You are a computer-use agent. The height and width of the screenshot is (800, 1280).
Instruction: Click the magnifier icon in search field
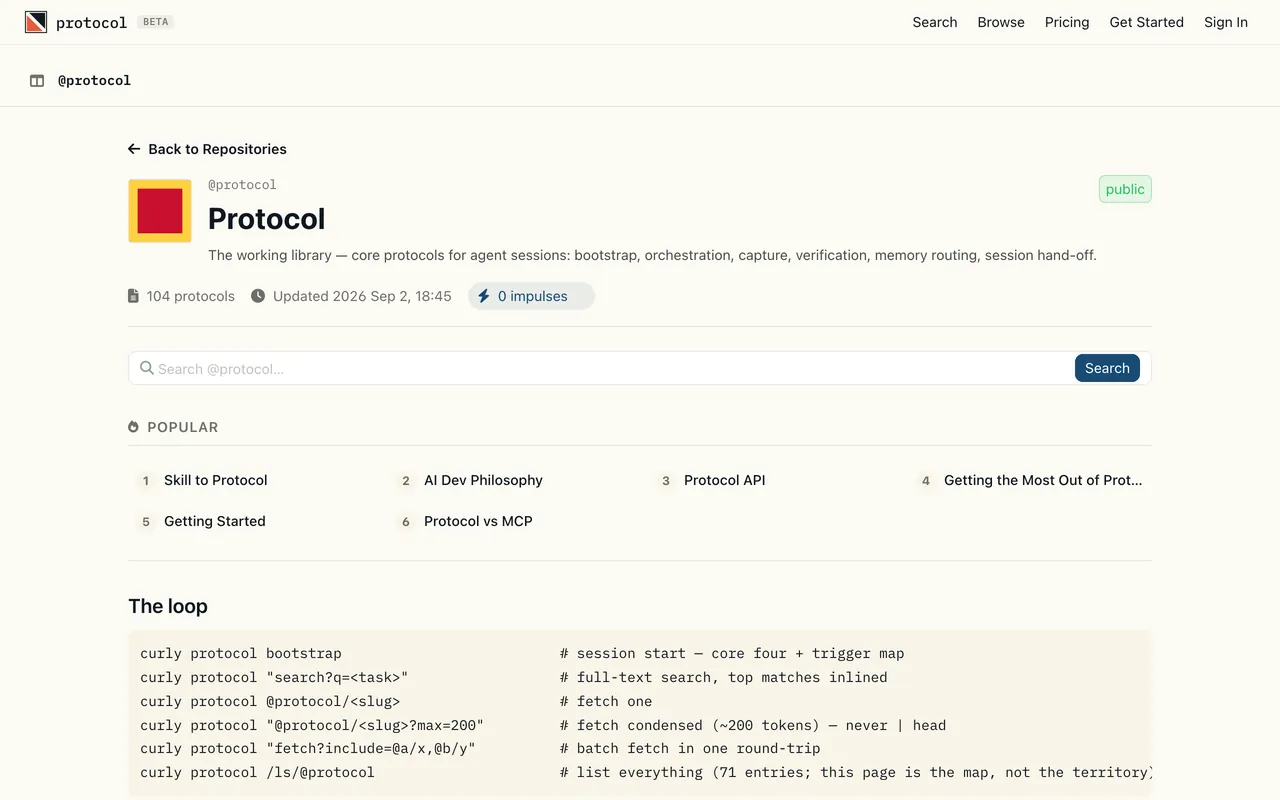(x=147, y=368)
